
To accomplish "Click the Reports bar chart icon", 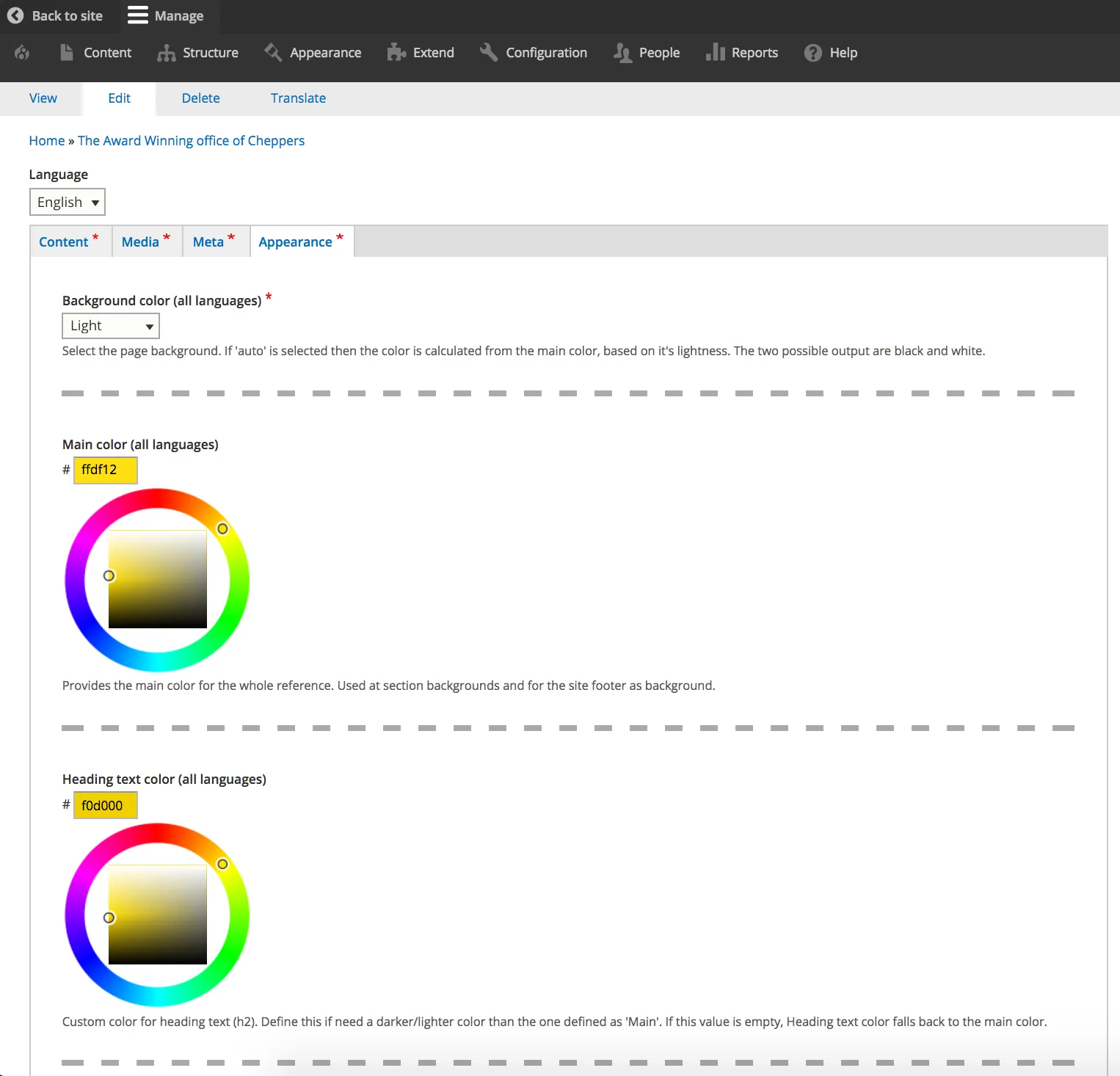I will click(715, 52).
